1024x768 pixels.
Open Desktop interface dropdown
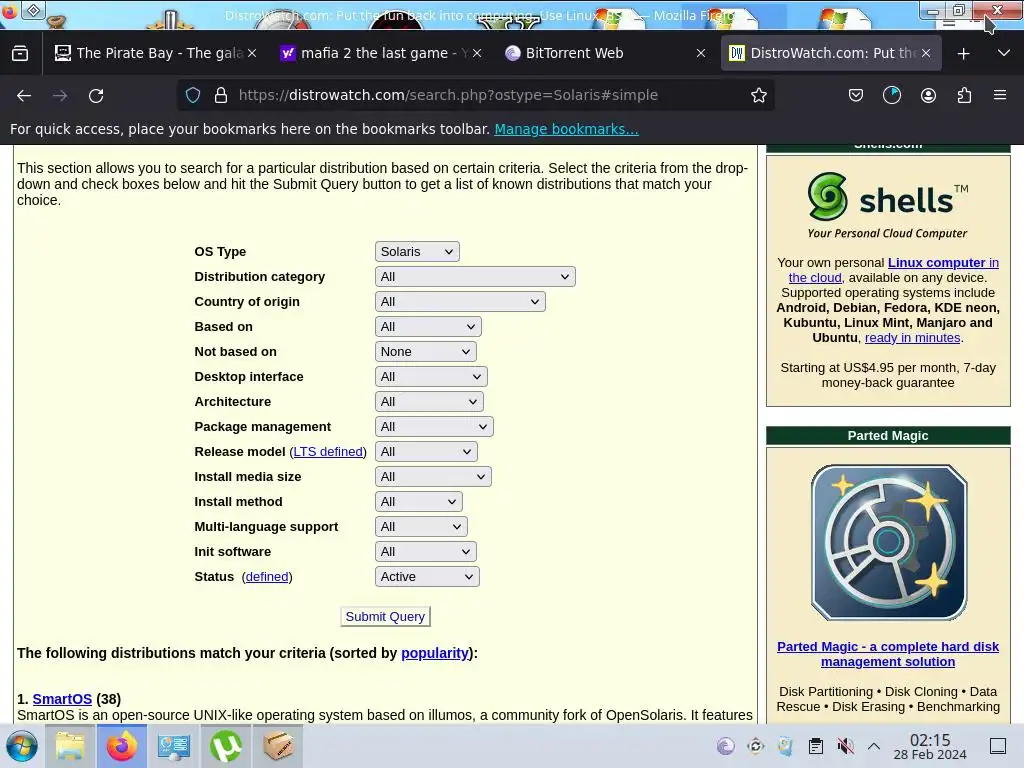pyautogui.click(x=431, y=377)
